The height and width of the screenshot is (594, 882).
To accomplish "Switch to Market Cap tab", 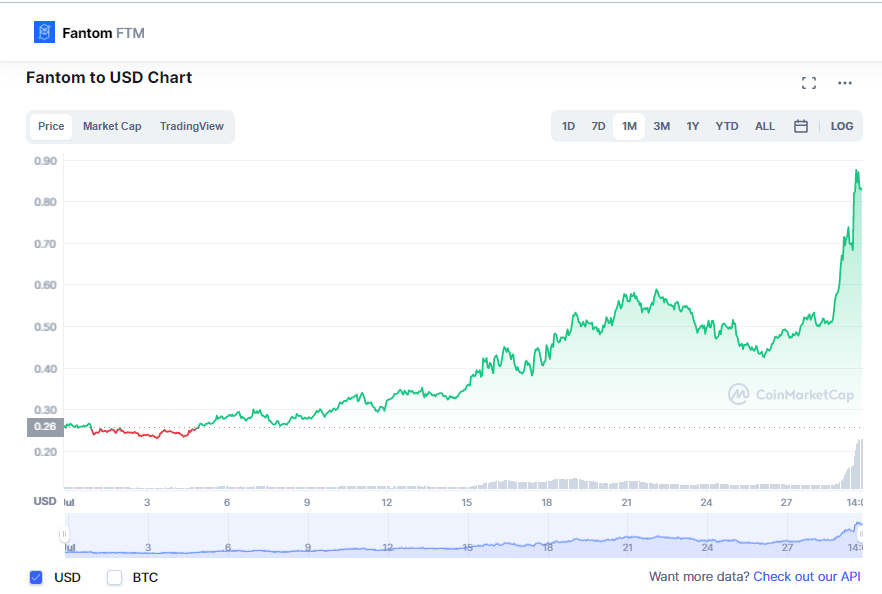I will pyautogui.click(x=112, y=126).
